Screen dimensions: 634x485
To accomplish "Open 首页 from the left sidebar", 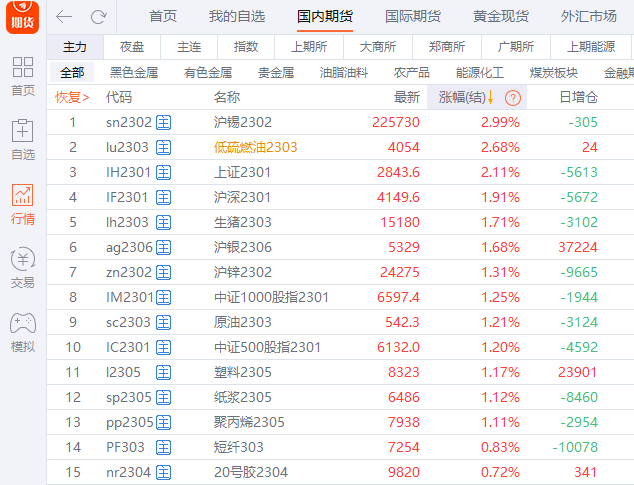I will pyautogui.click(x=22, y=76).
